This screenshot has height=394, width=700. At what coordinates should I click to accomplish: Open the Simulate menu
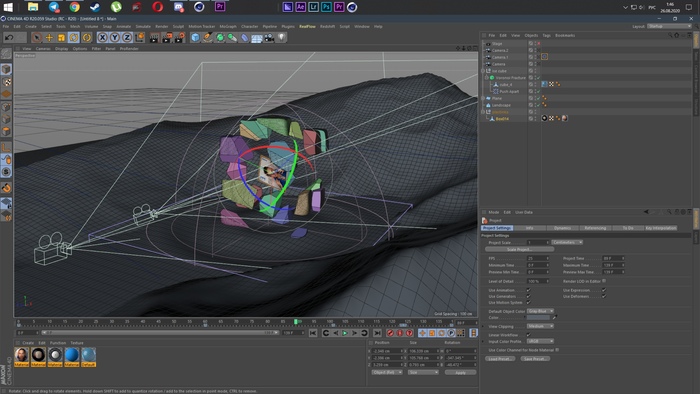143,26
